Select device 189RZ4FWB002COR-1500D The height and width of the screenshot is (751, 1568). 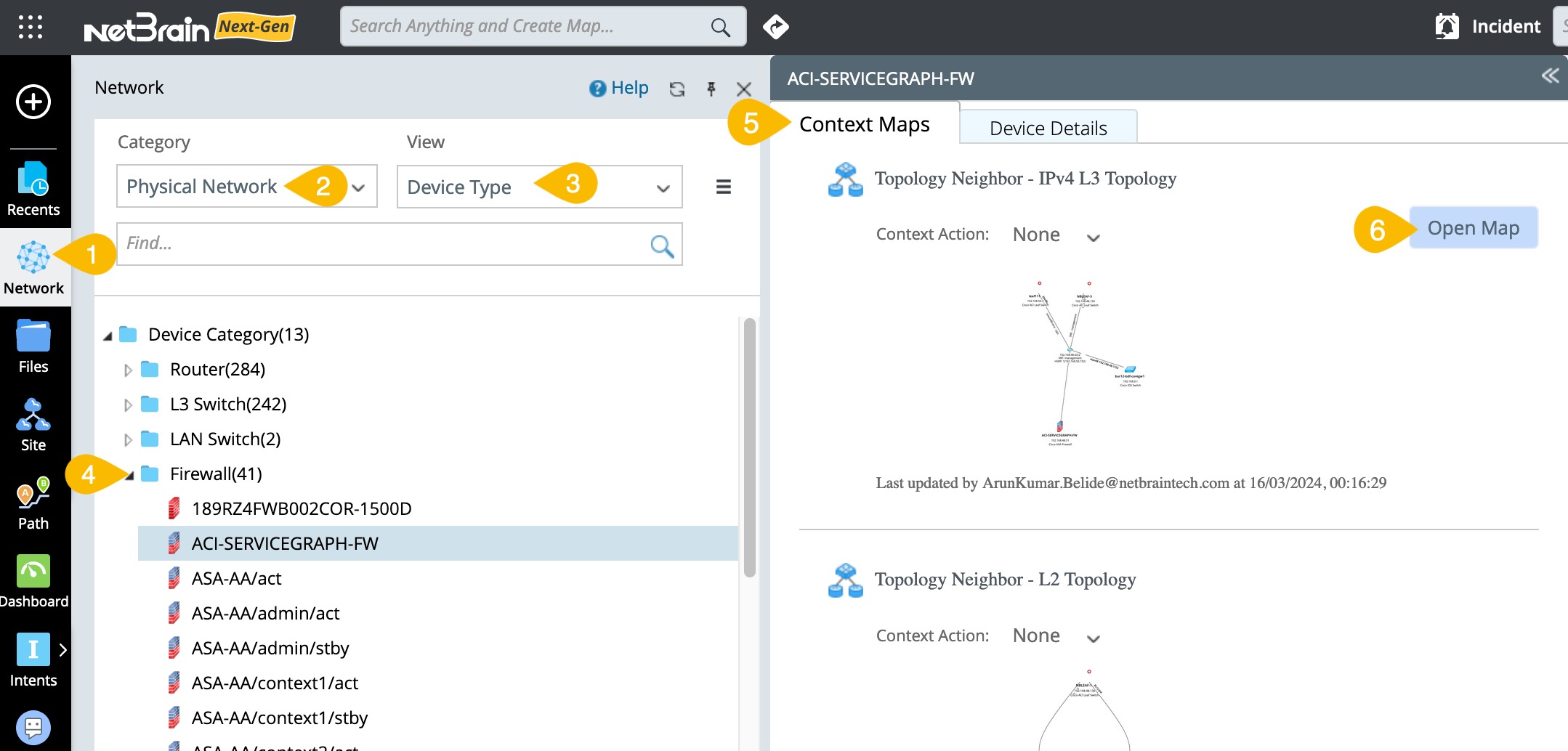302,508
